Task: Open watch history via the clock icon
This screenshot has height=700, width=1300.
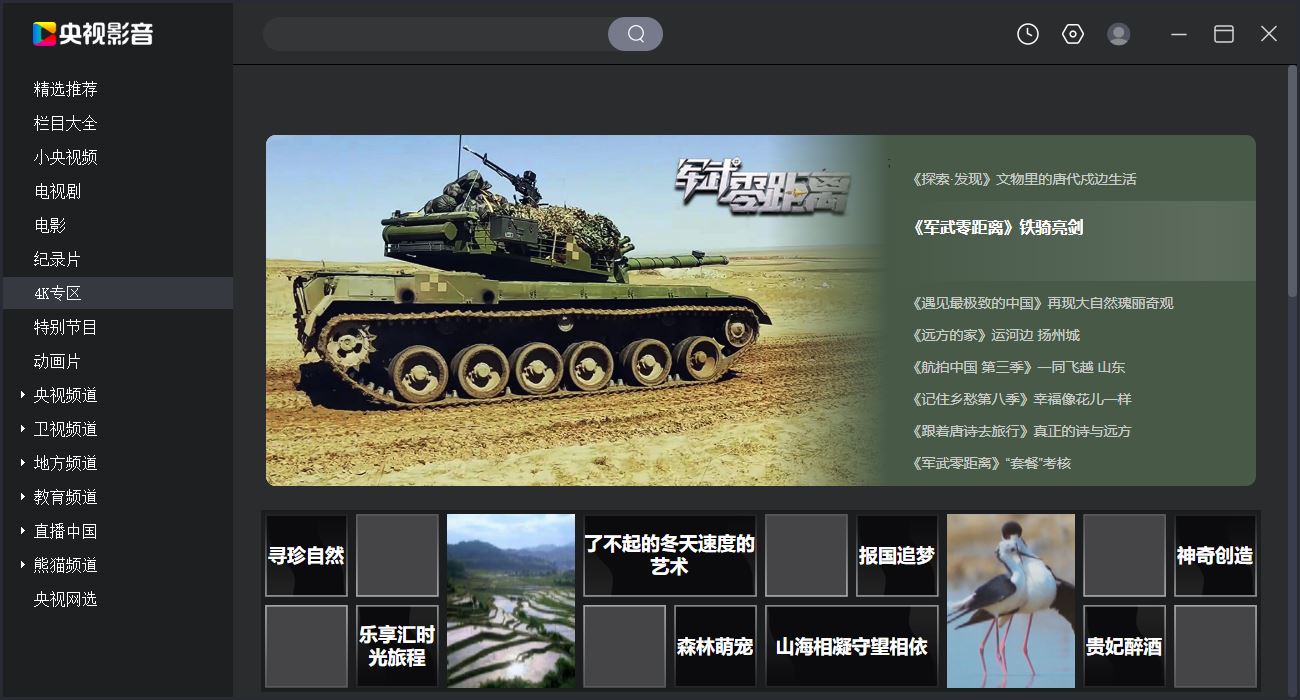Action: (x=1026, y=33)
